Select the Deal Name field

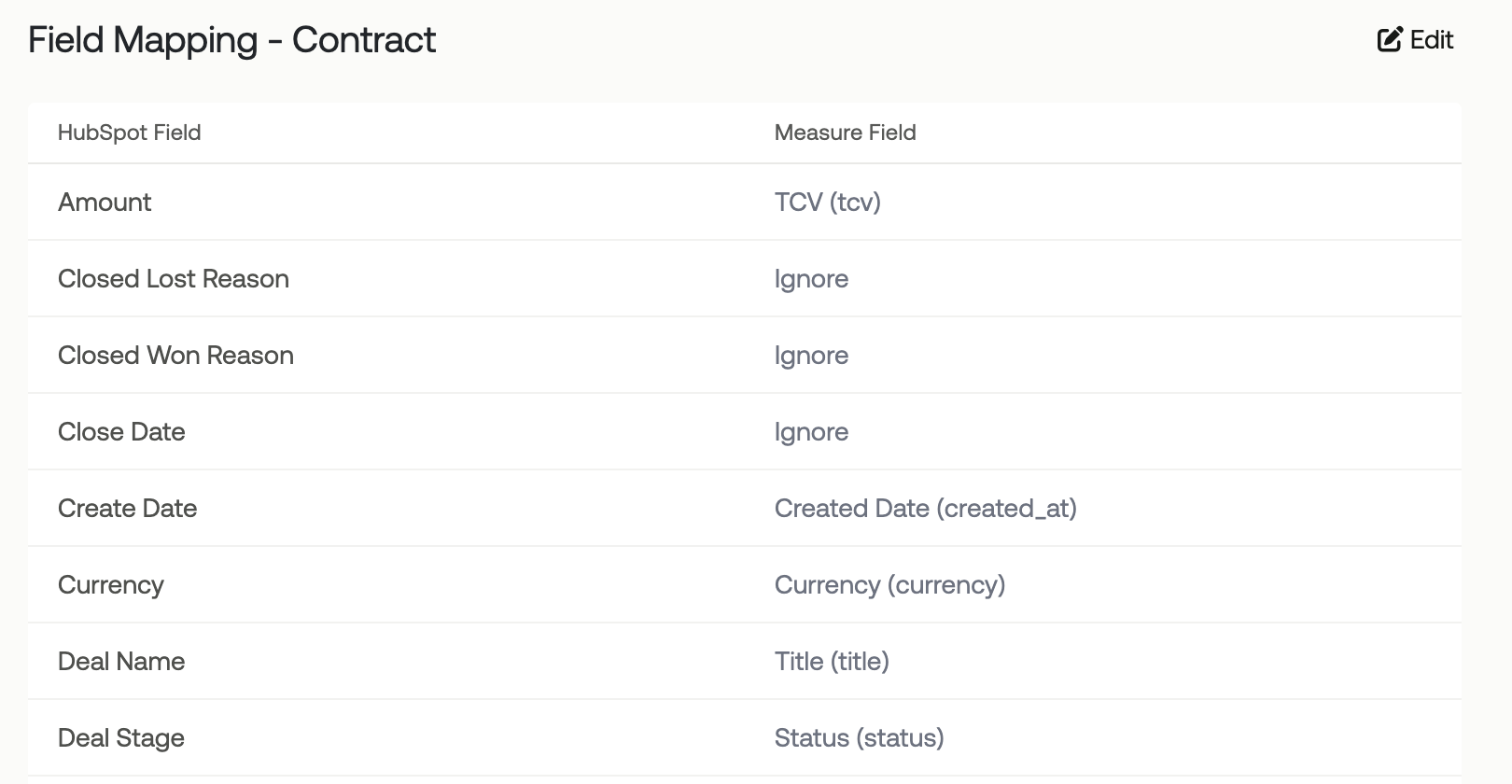pyautogui.click(x=121, y=662)
